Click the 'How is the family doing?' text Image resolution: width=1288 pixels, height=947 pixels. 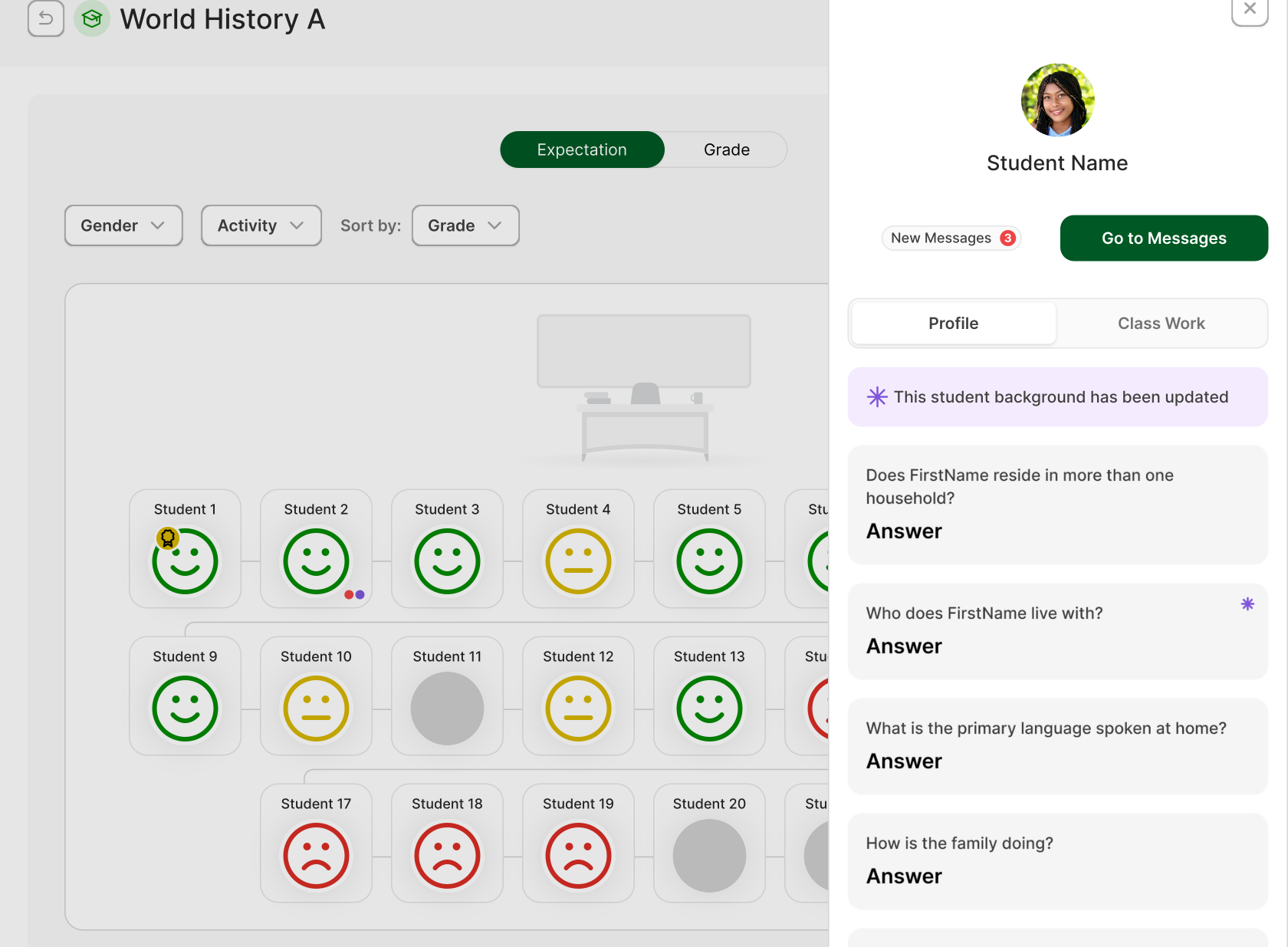(x=960, y=843)
